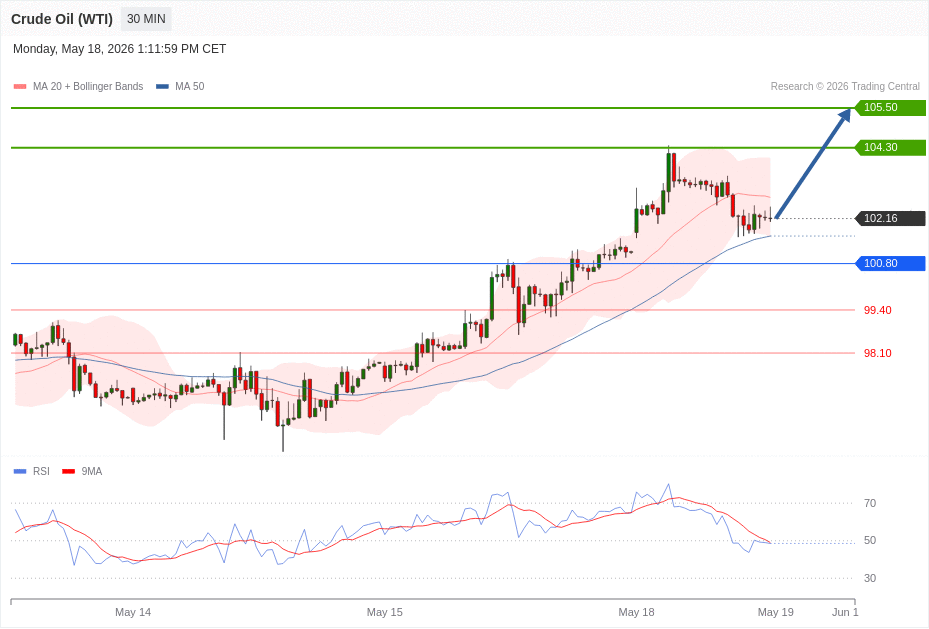Click the May 15 date axis label

[385, 612]
